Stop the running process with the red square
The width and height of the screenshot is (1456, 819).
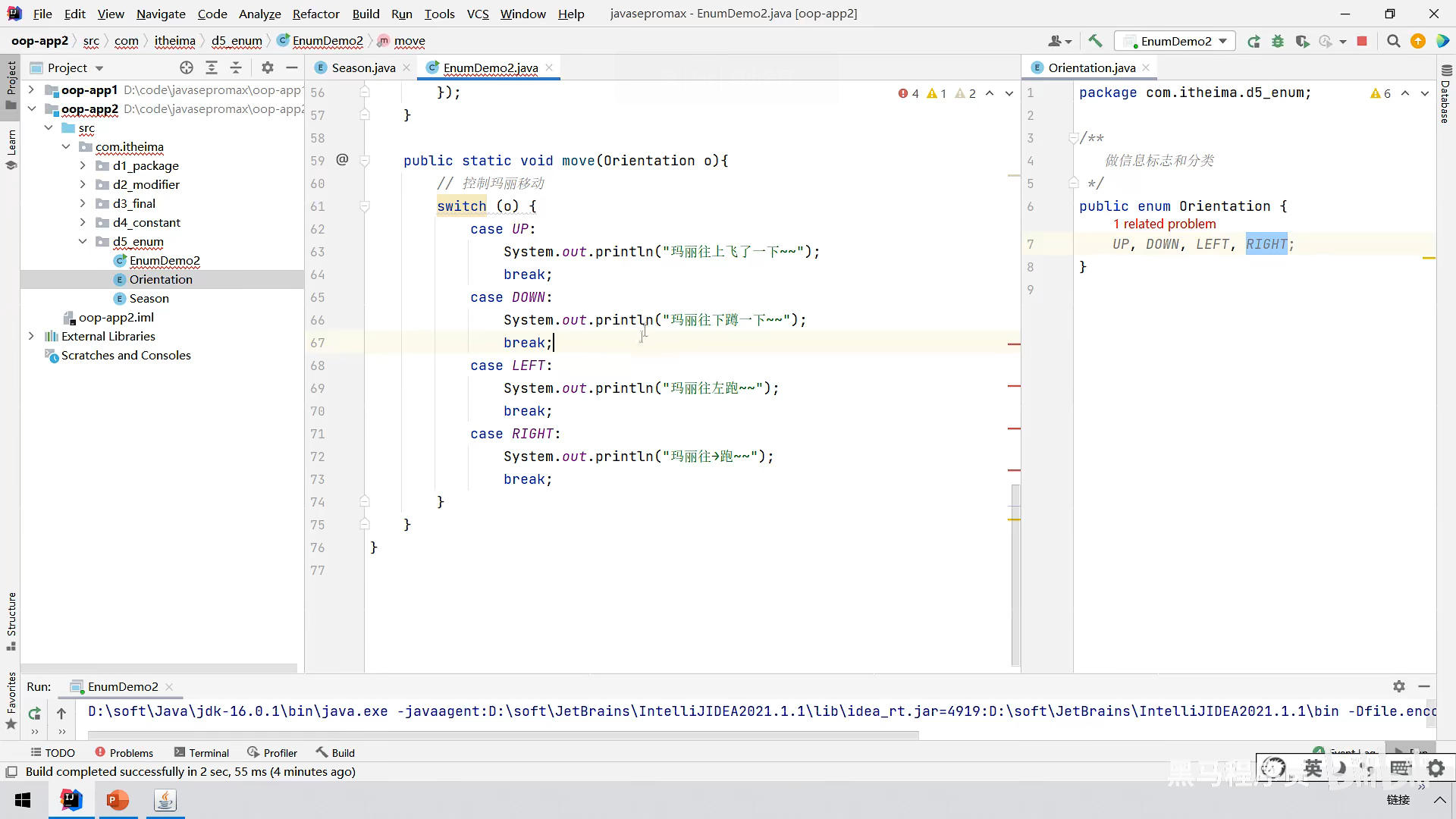coord(1362,41)
